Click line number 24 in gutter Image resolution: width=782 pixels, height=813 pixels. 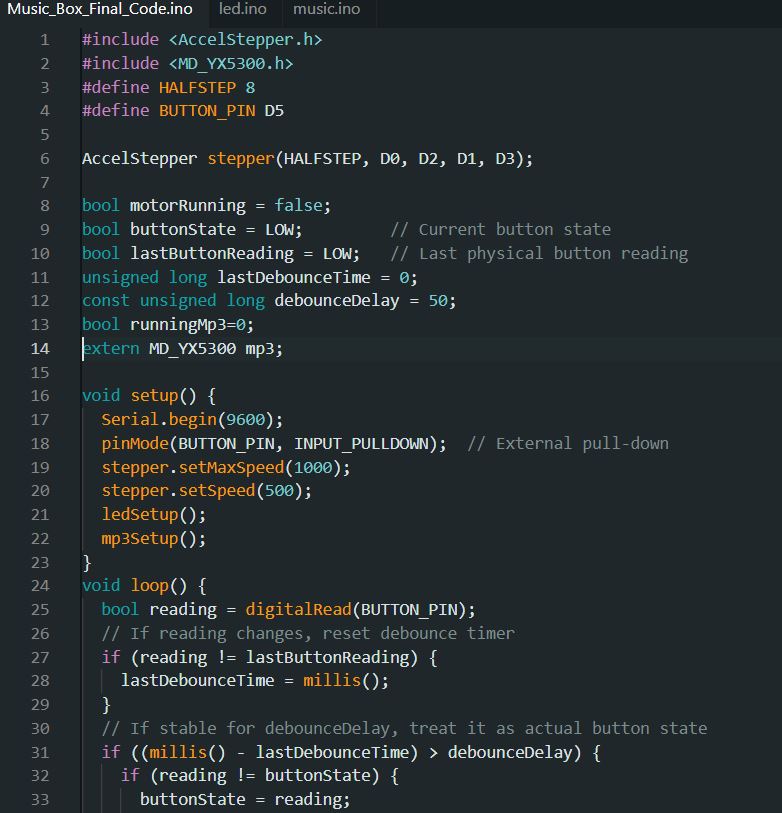(x=40, y=586)
